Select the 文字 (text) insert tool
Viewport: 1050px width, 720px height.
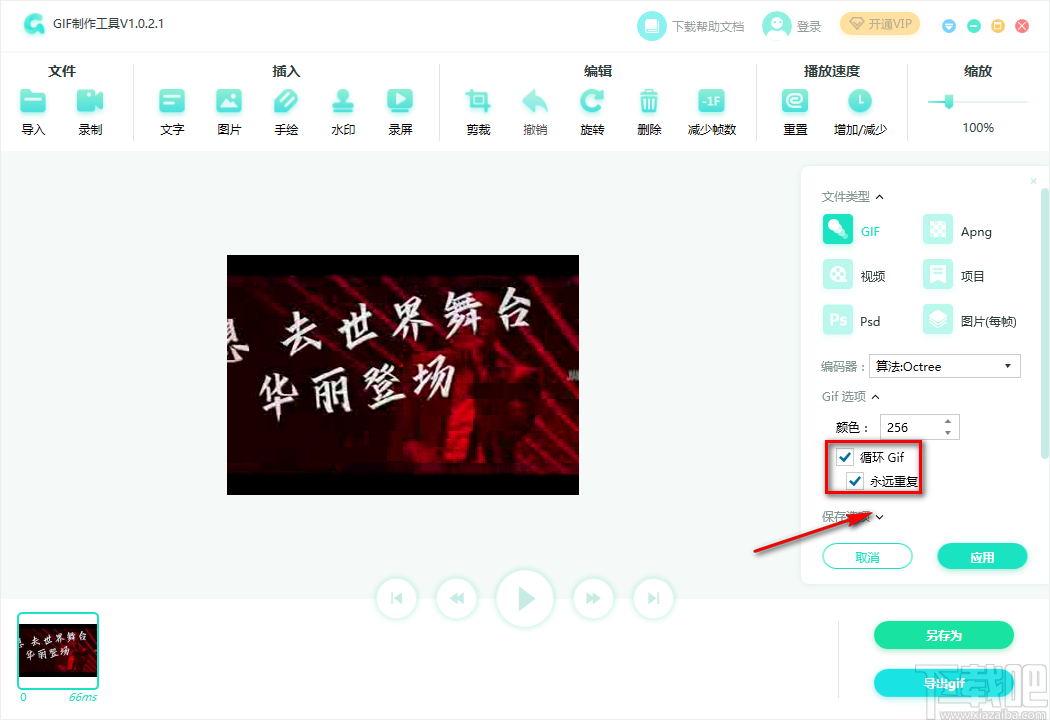(x=171, y=105)
